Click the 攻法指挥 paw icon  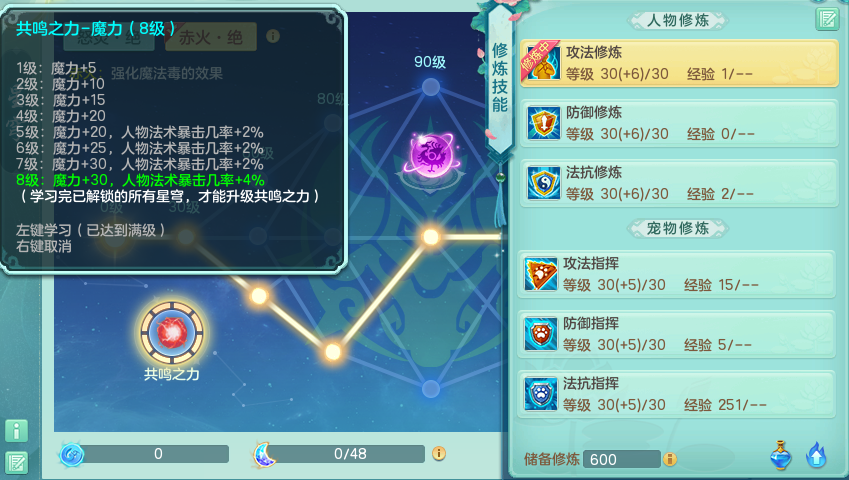(x=540, y=274)
